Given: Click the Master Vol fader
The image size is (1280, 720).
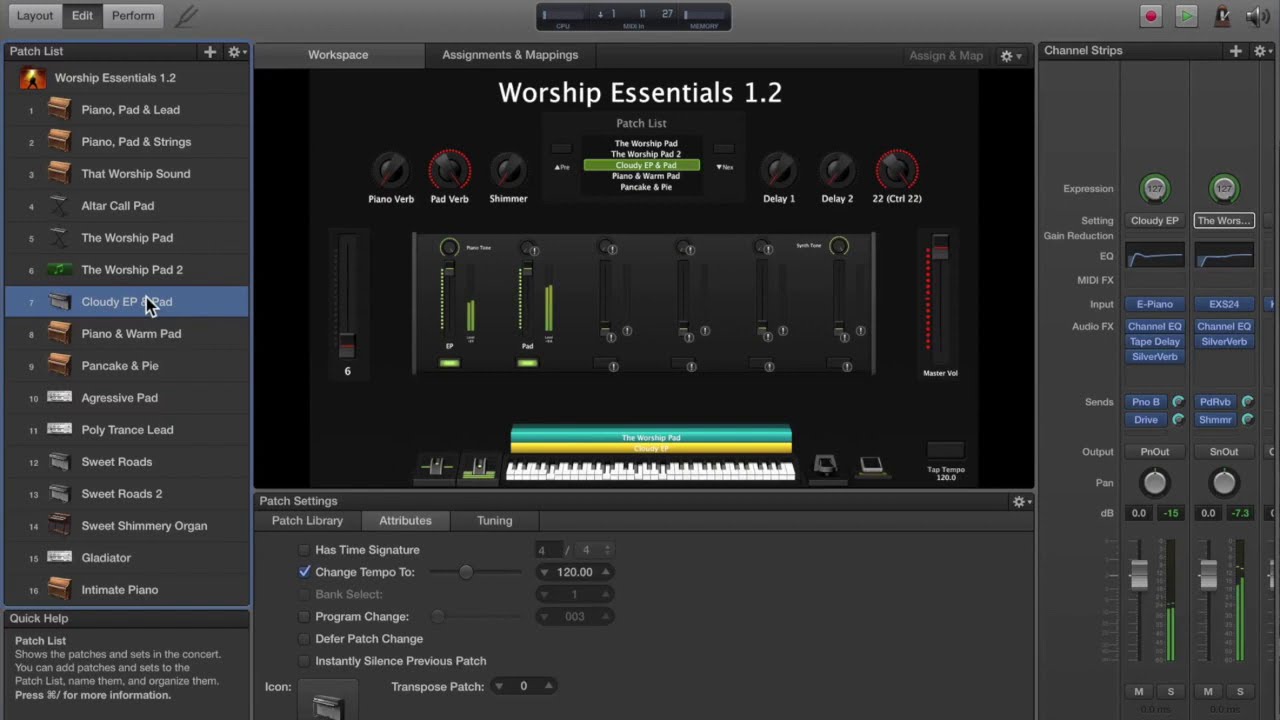Looking at the screenshot, I should point(940,246).
